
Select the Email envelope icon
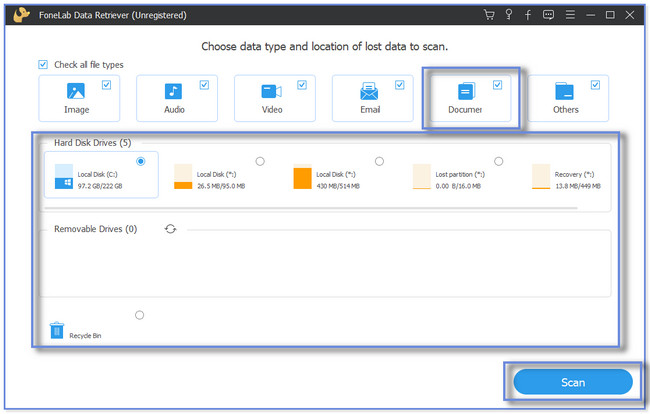click(369, 91)
